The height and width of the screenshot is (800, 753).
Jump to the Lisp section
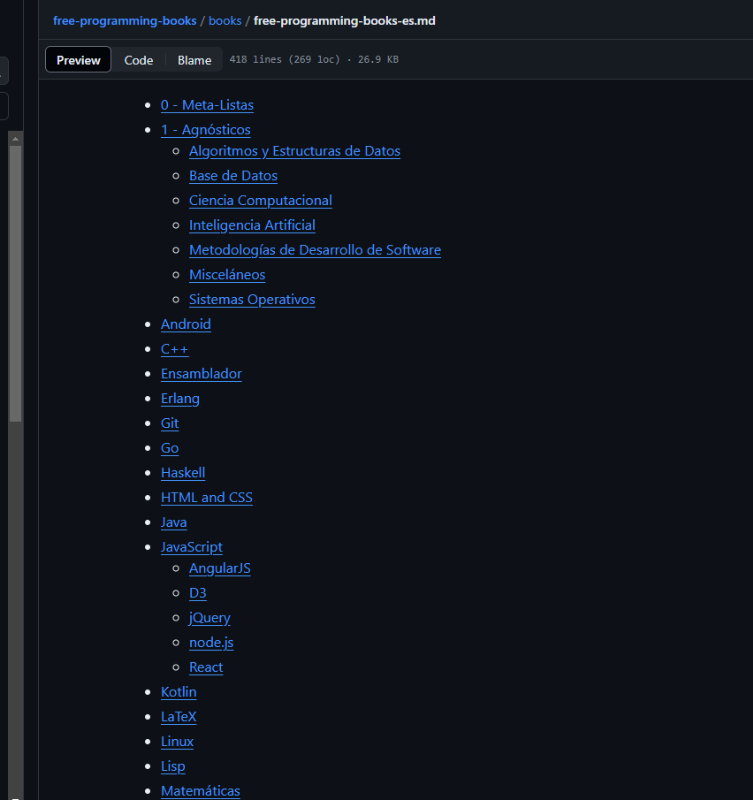173,766
